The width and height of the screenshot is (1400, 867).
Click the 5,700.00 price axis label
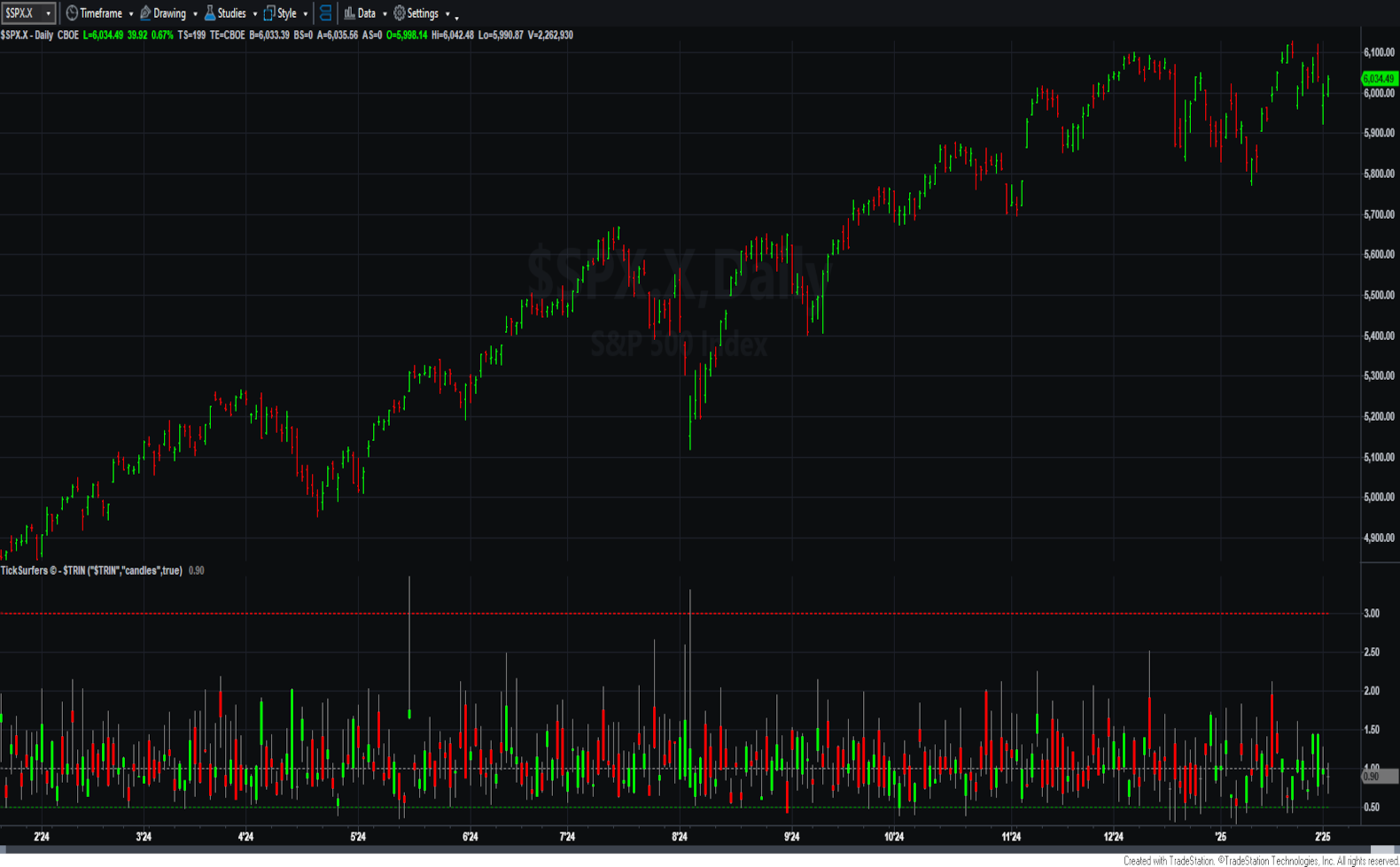coord(1380,214)
